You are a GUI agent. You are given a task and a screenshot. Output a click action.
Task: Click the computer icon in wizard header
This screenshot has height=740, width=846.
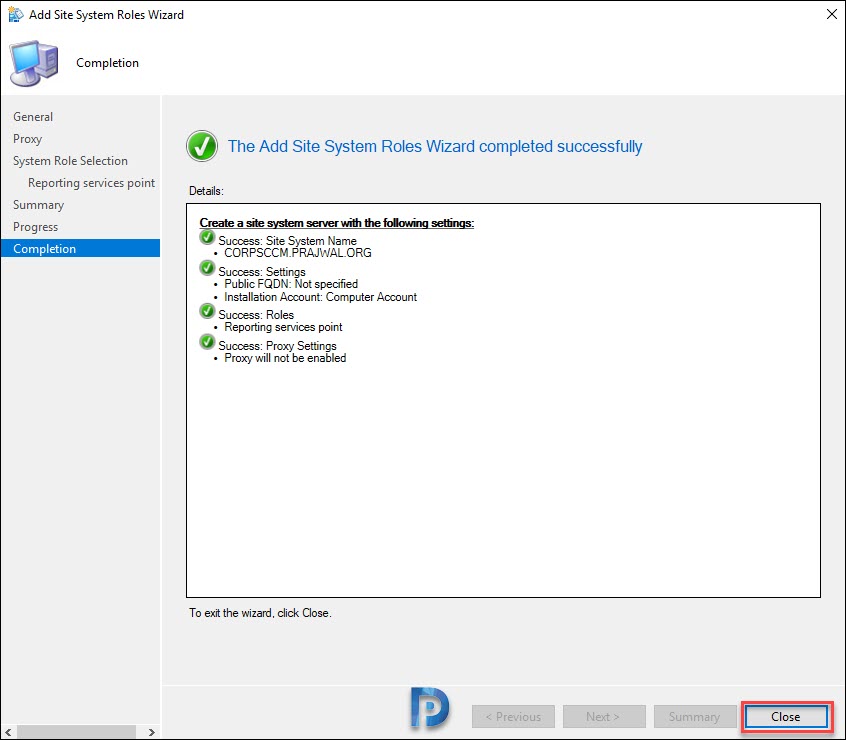click(33, 63)
